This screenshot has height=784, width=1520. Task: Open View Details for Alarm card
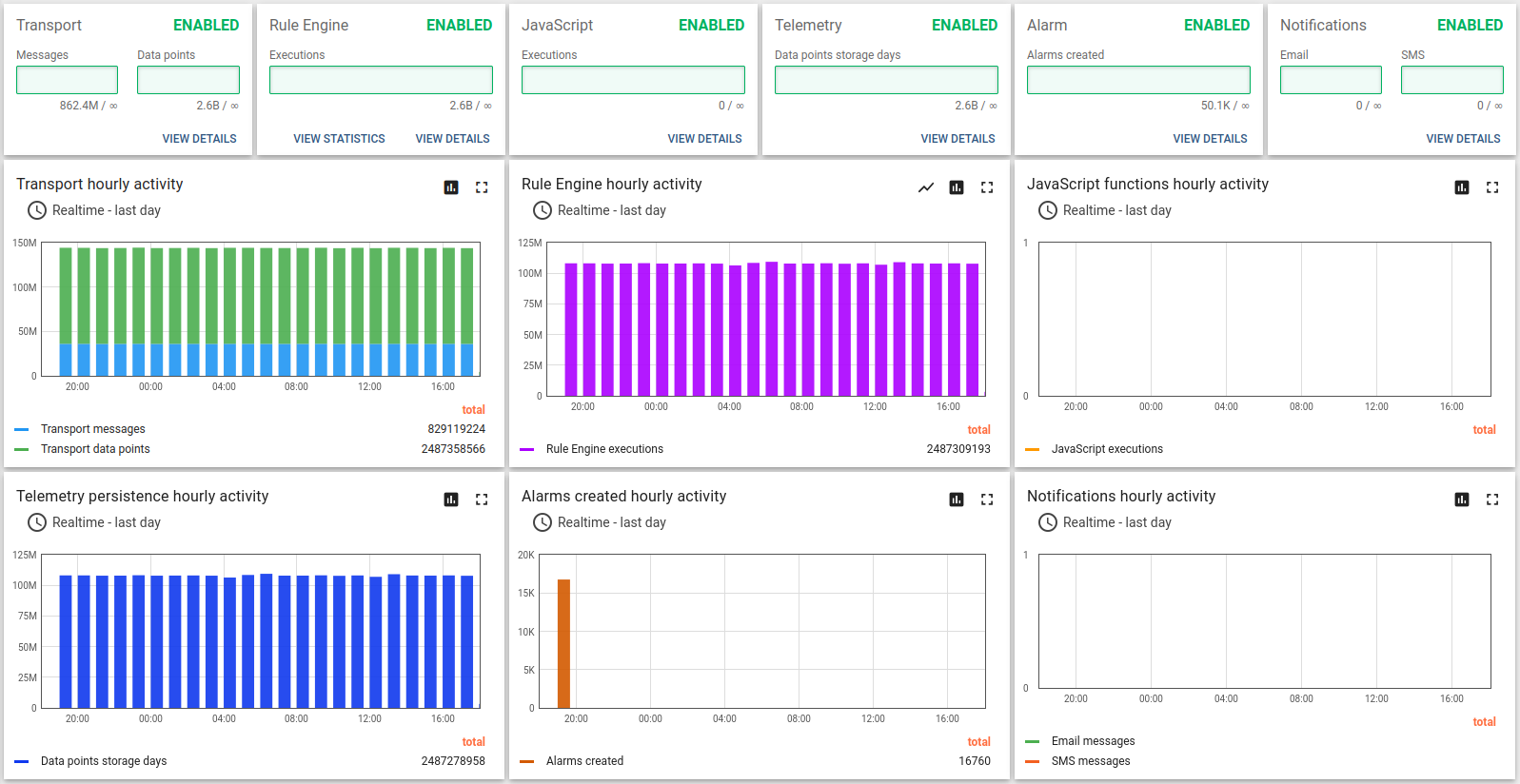pyautogui.click(x=1210, y=139)
